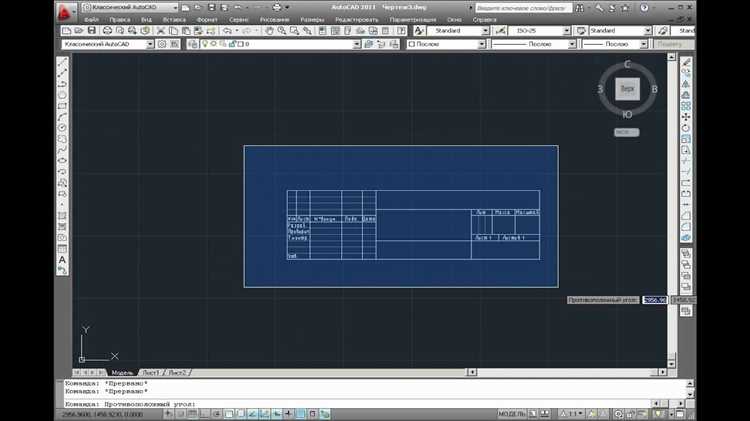Open the Table Style manager icon
The width and height of the screenshot is (750, 421).
(x=581, y=31)
